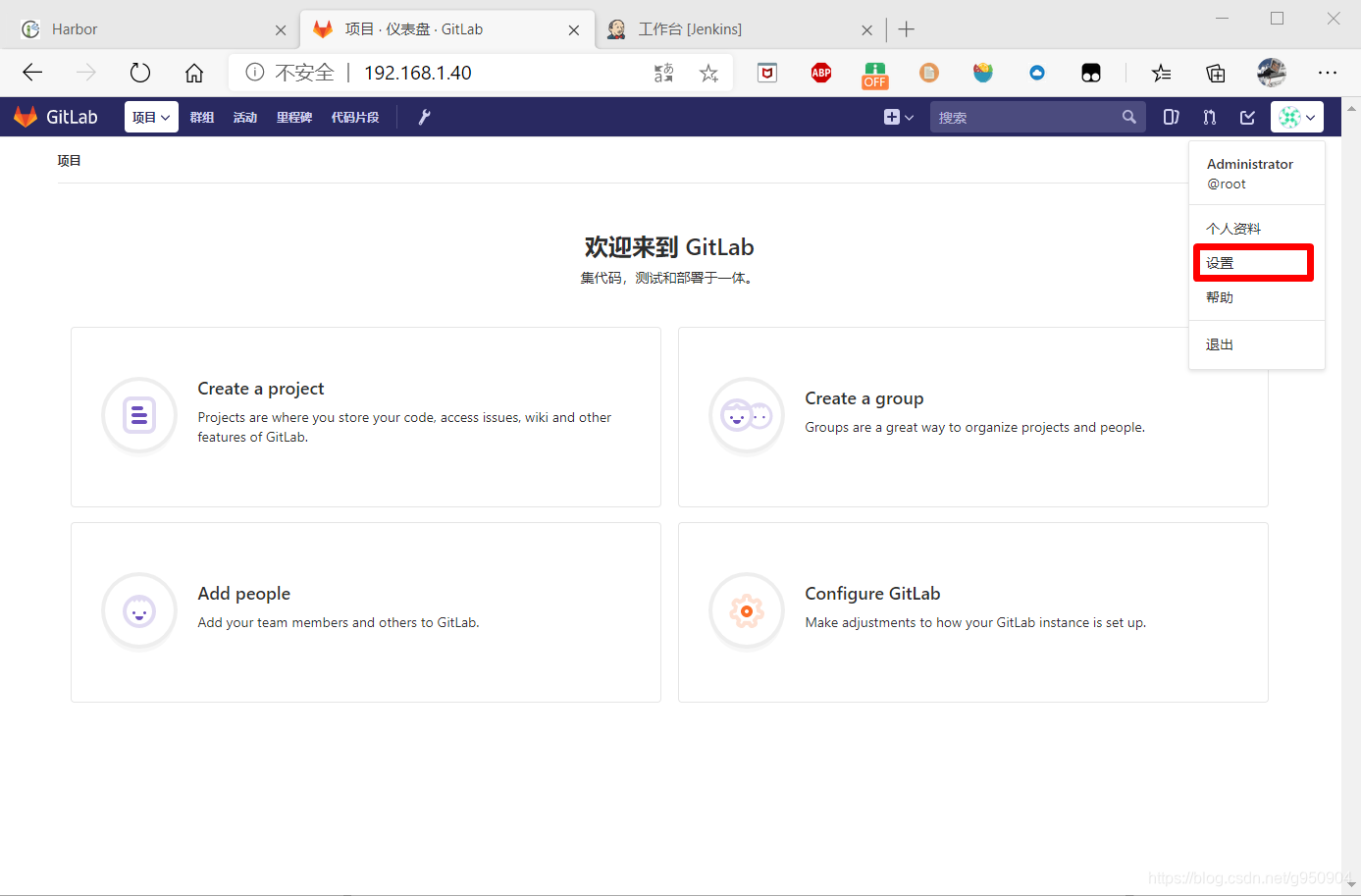Image resolution: width=1361 pixels, height=896 pixels.
Task: Click the 项目 page heading
Action: 69,161
